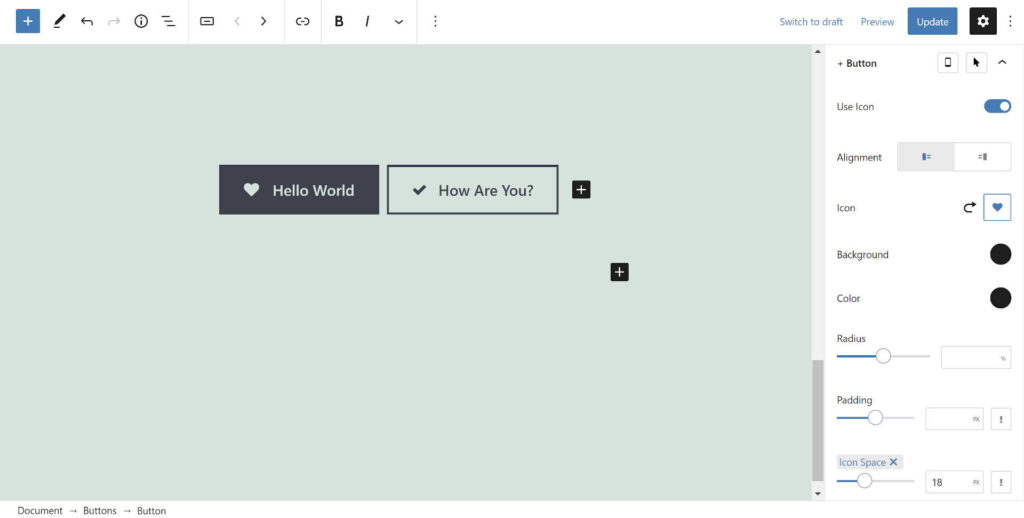This screenshot has width=1024, height=518.
Task: Move block left arrow
Action: coord(236,21)
